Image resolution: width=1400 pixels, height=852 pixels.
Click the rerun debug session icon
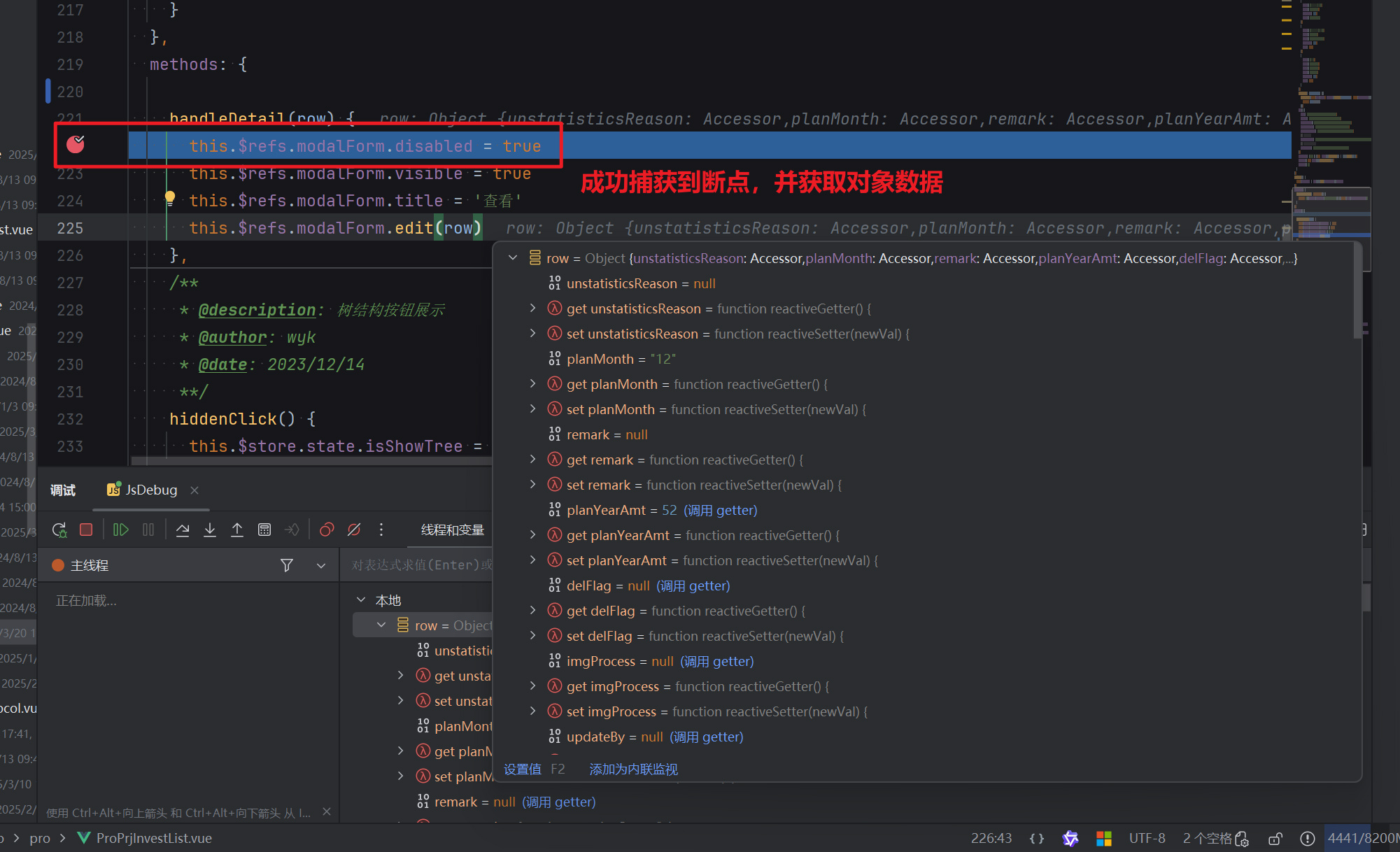(x=59, y=530)
